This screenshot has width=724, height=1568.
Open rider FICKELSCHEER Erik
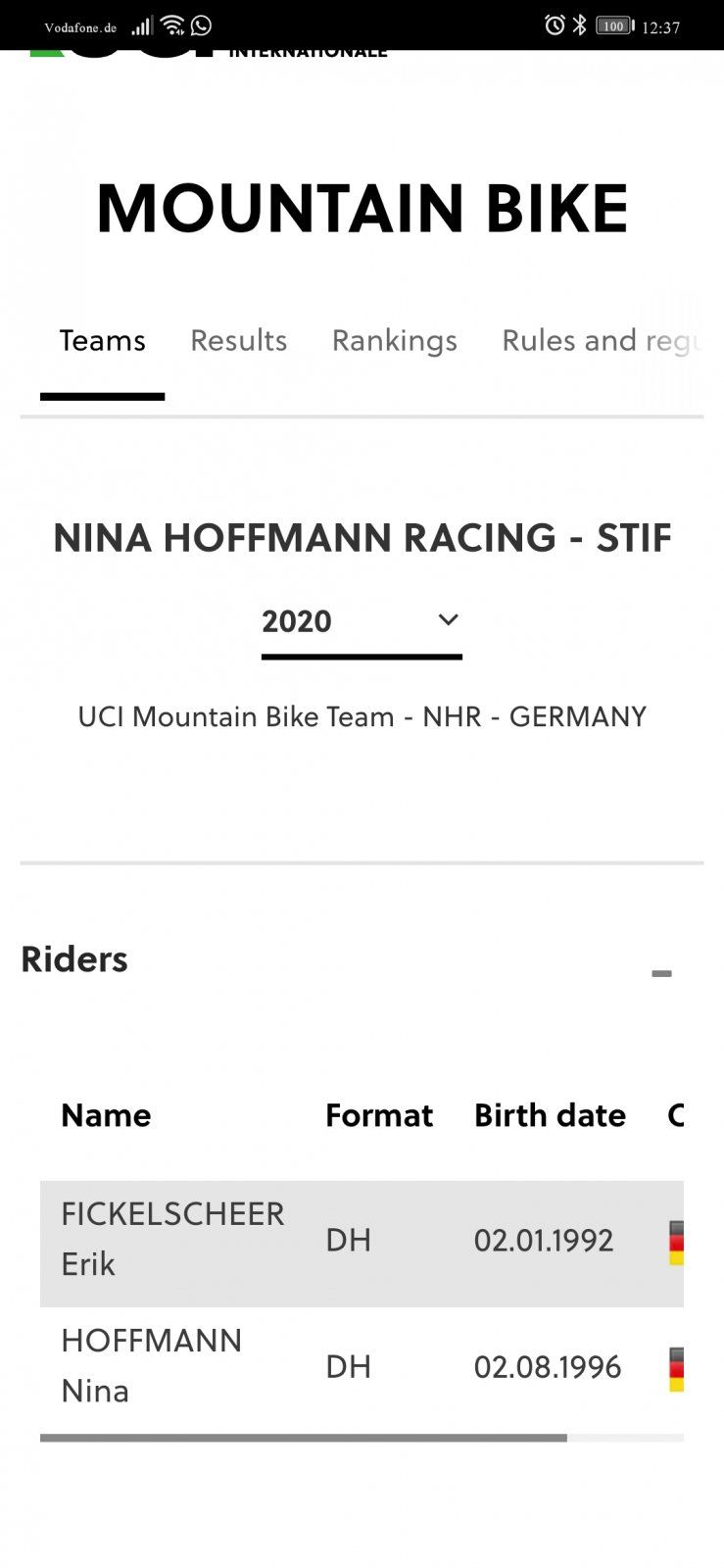tap(172, 1239)
